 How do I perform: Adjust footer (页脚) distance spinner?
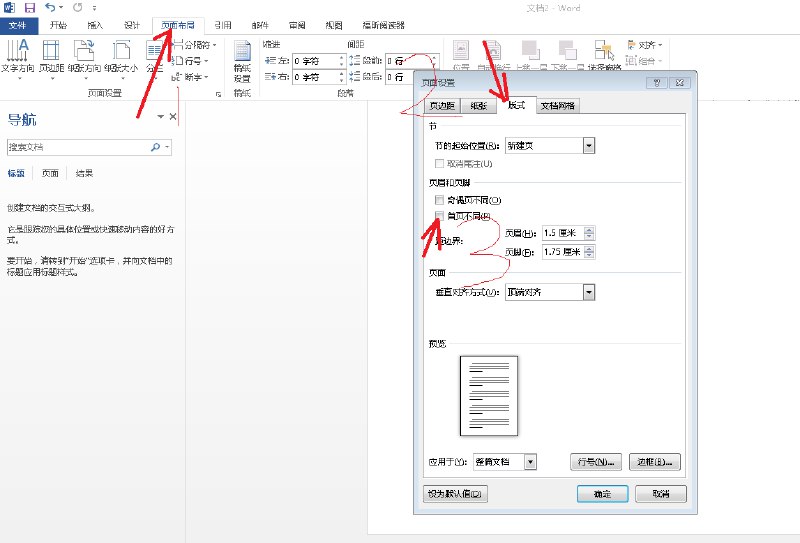click(x=589, y=252)
